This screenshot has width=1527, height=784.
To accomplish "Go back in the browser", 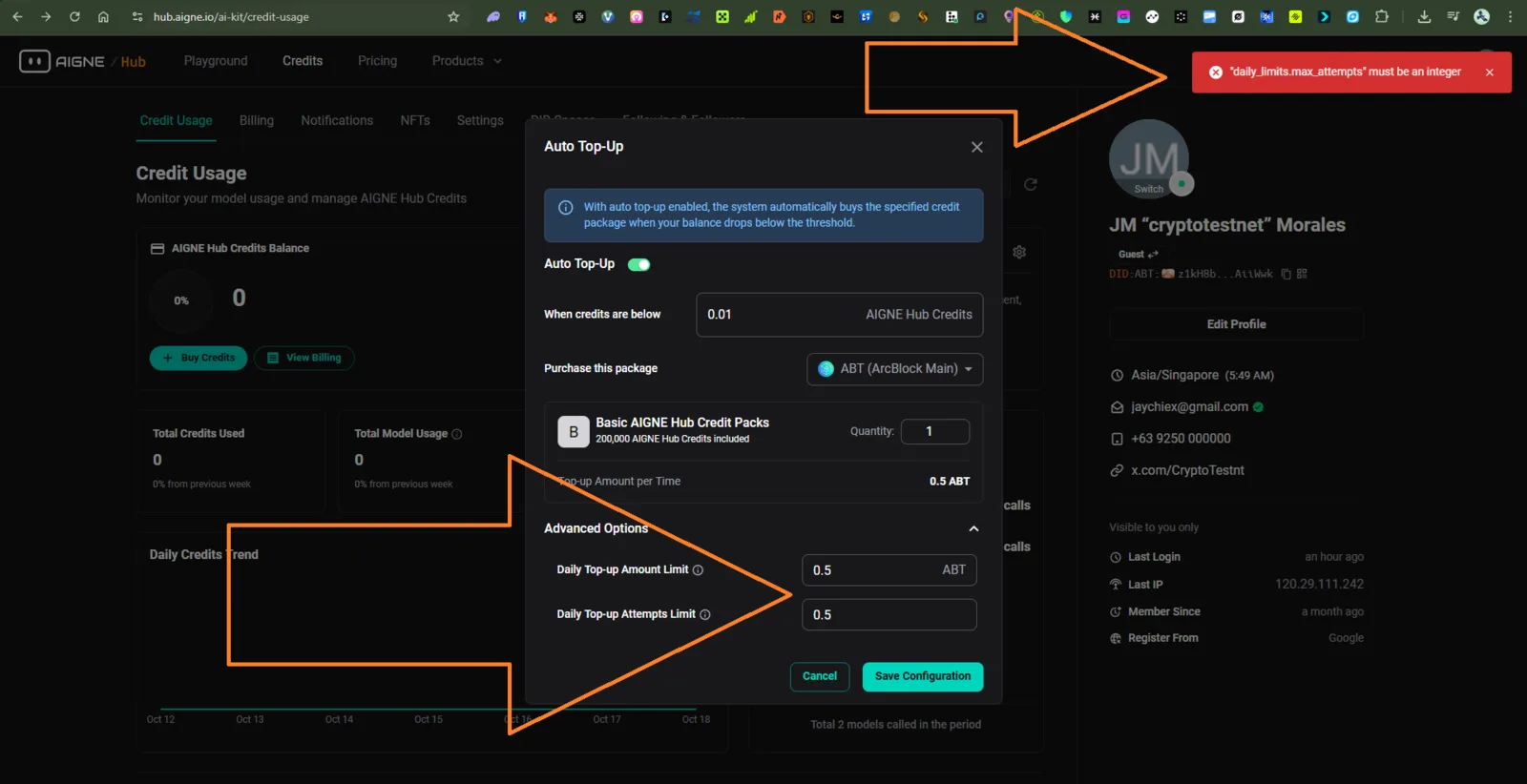I will (x=17, y=16).
